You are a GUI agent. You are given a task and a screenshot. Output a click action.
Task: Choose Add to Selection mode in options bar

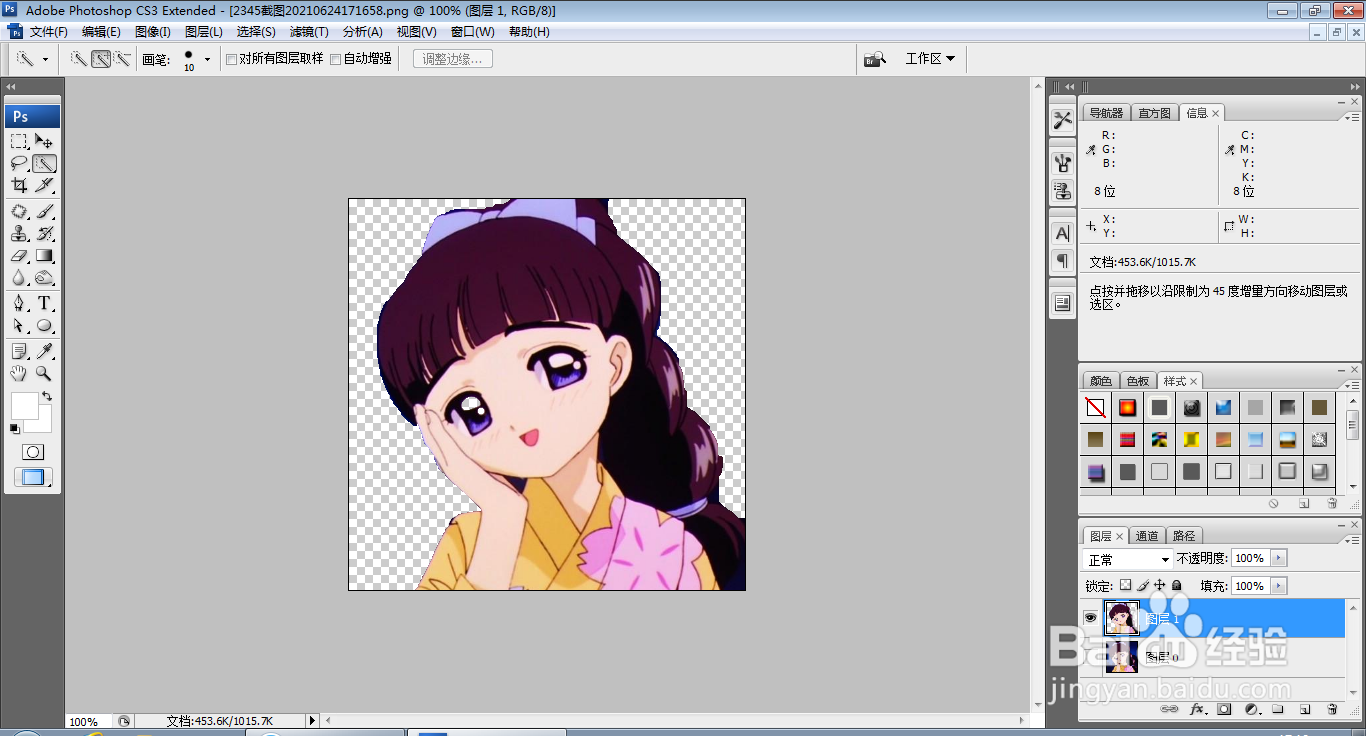tap(101, 59)
